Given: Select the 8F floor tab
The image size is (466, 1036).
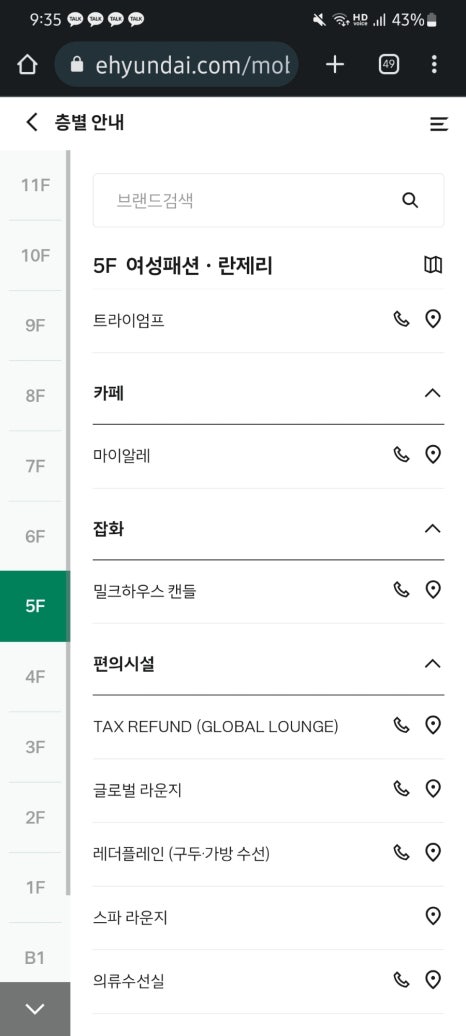Looking at the screenshot, I should tap(34, 396).
